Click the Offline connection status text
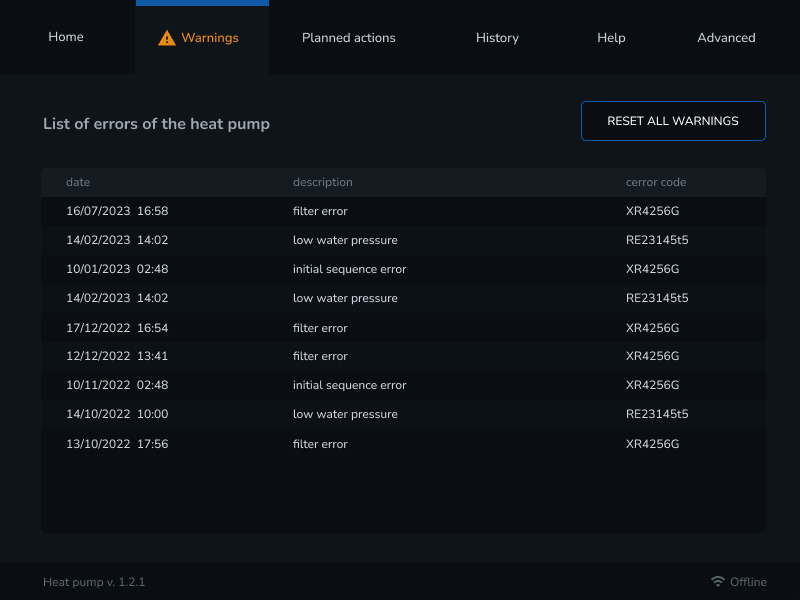This screenshot has height=600, width=800. point(748,582)
